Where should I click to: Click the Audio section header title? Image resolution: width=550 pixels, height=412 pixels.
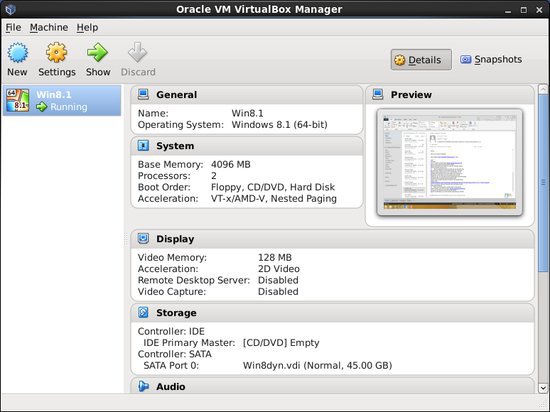[x=170, y=386]
